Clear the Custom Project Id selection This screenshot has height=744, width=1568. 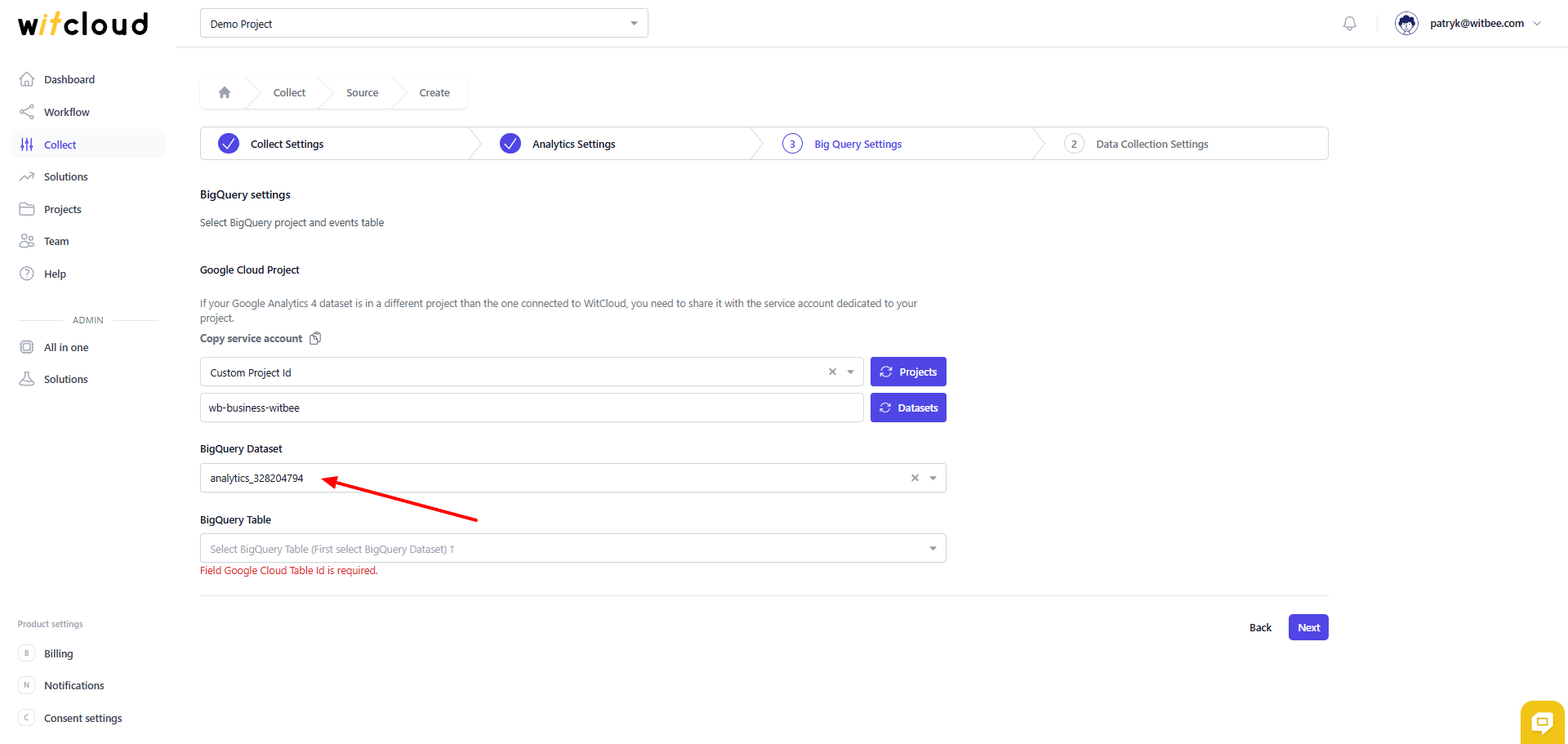[x=832, y=372]
